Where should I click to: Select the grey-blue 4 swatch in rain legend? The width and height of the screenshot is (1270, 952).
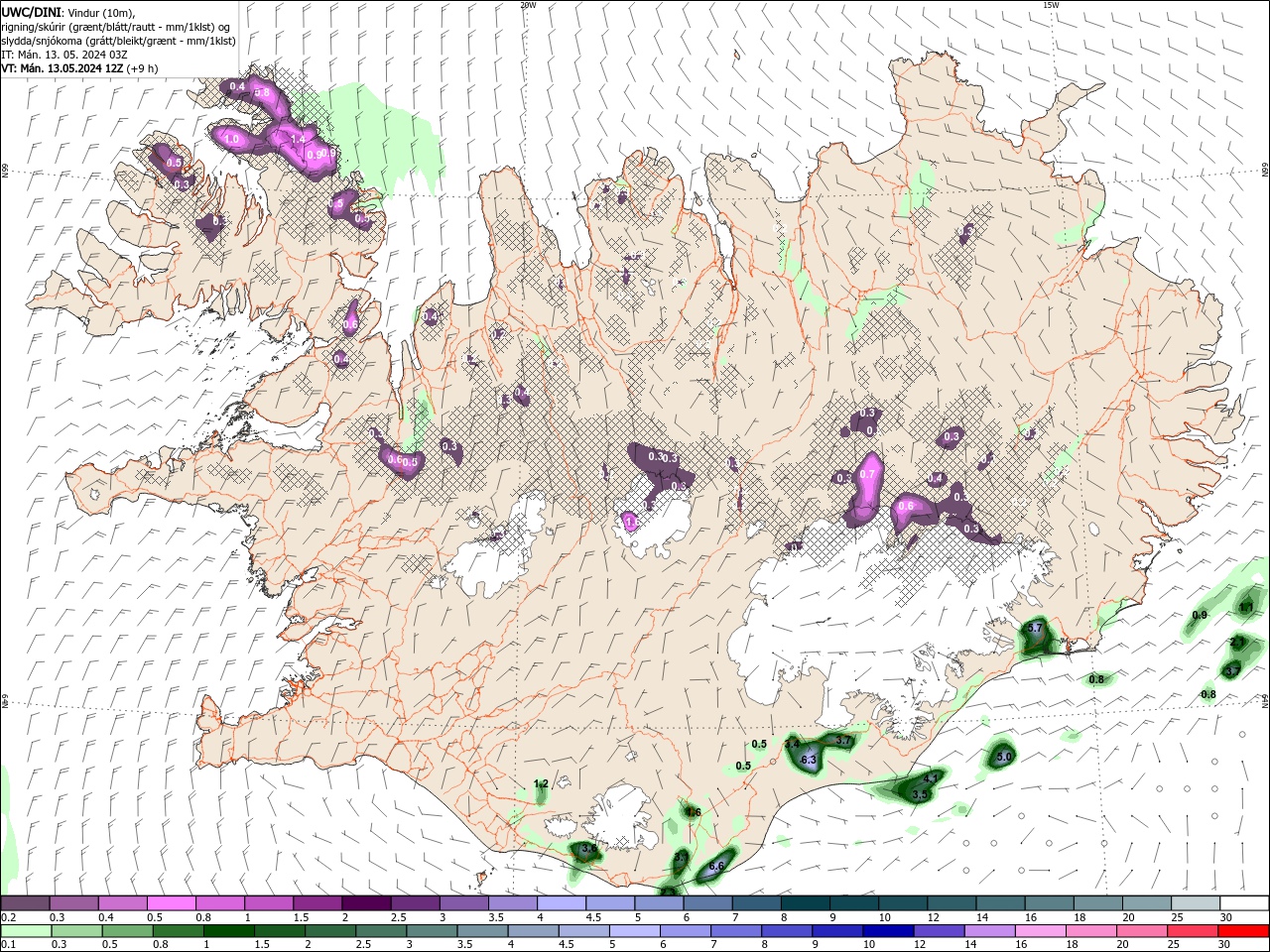(x=533, y=931)
